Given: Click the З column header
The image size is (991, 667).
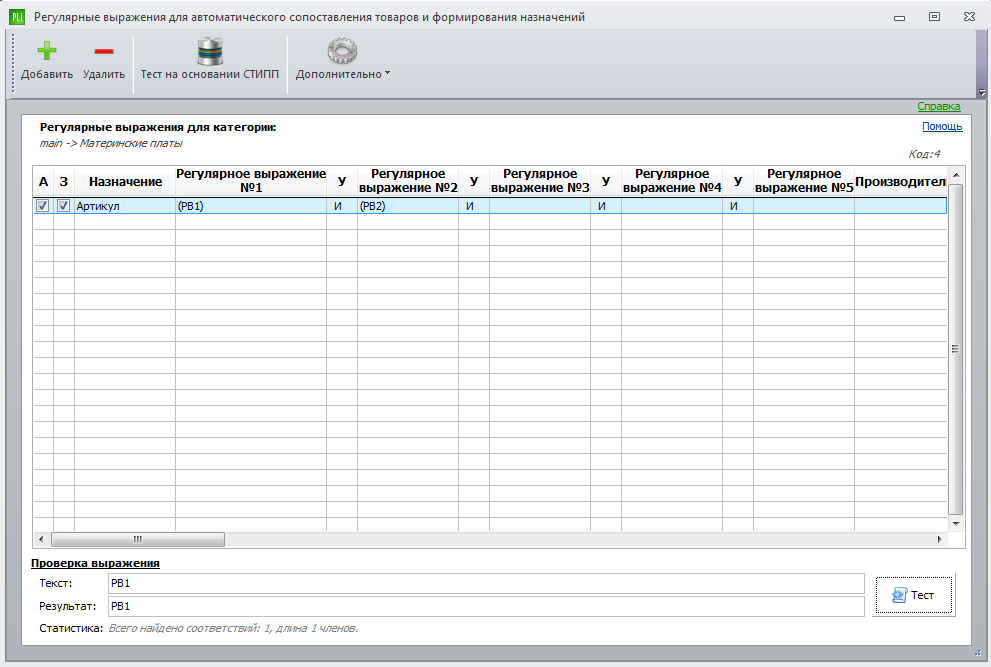Looking at the screenshot, I should 63,181.
